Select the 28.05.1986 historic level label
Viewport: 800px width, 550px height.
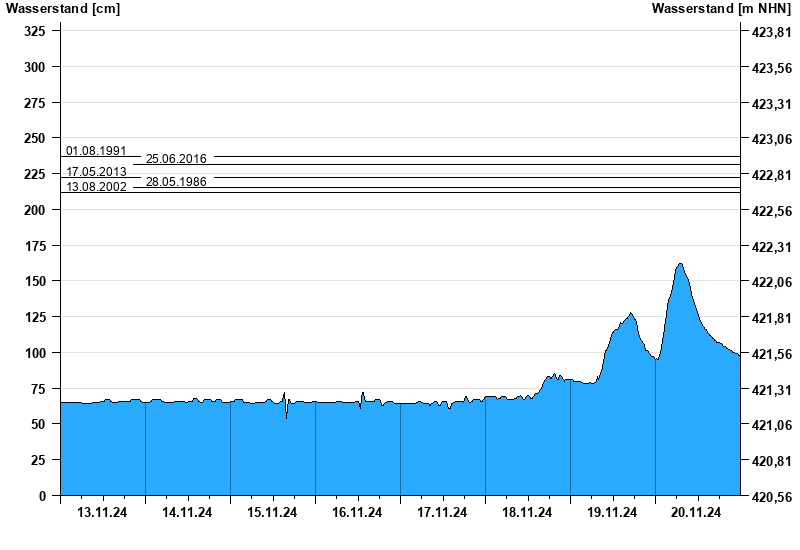176,182
